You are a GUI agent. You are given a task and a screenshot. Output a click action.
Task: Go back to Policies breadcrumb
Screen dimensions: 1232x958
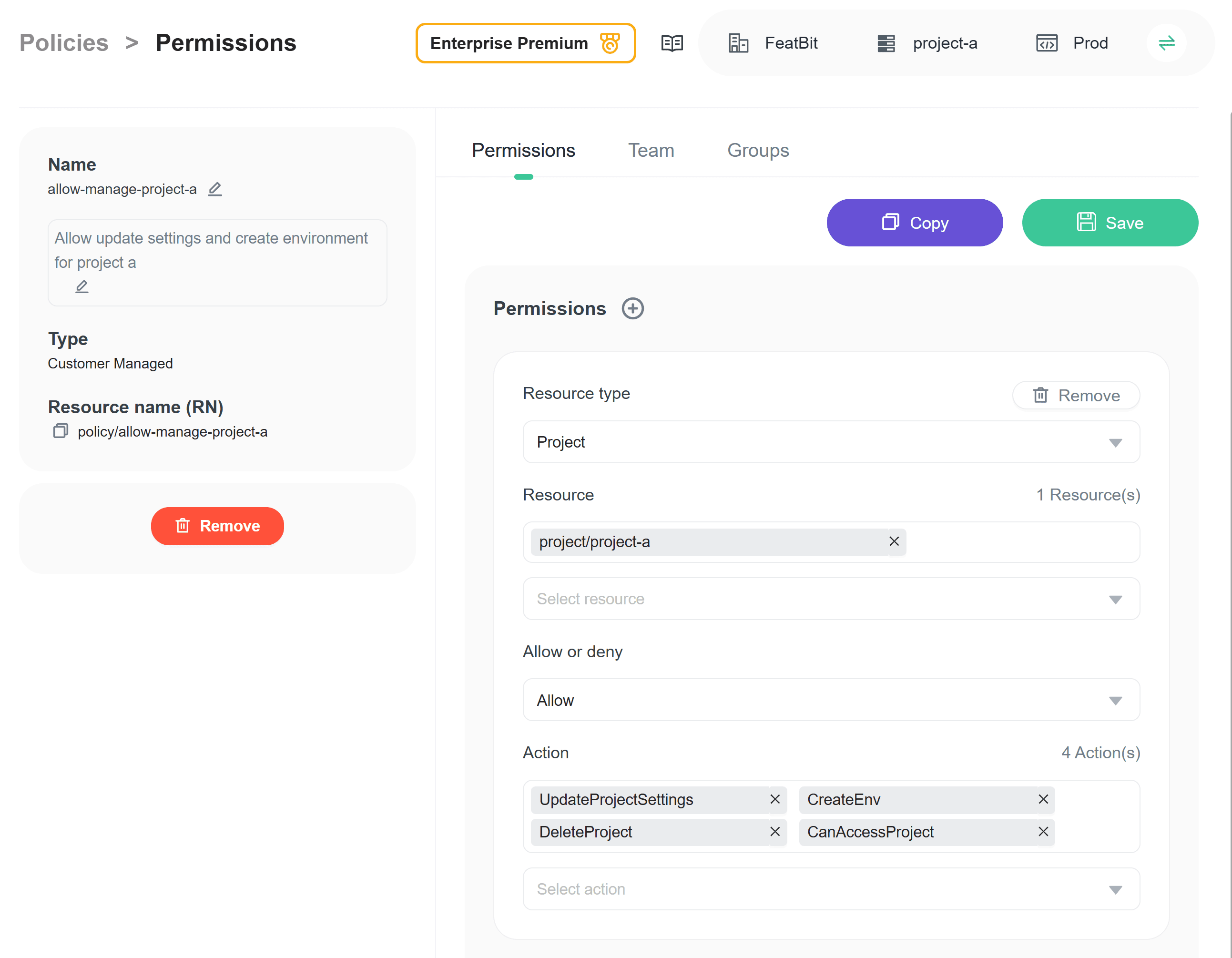pos(64,43)
